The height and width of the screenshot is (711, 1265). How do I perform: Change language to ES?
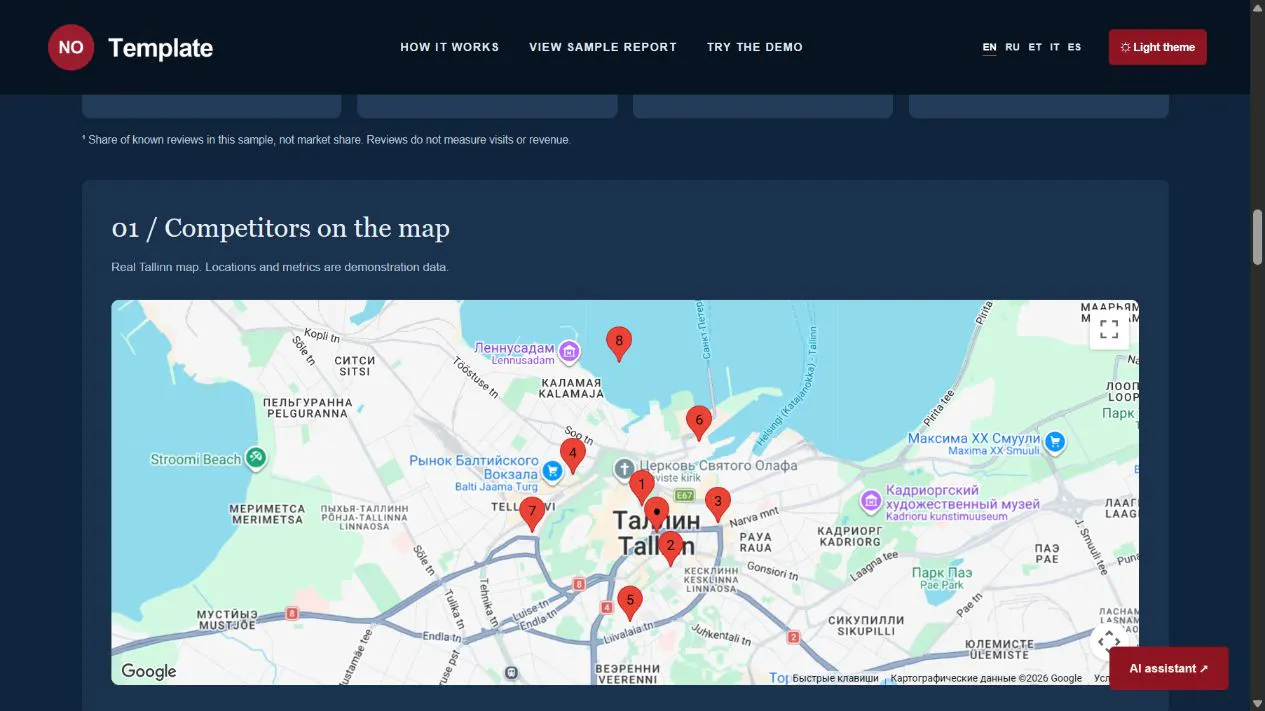click(1074, 47)
